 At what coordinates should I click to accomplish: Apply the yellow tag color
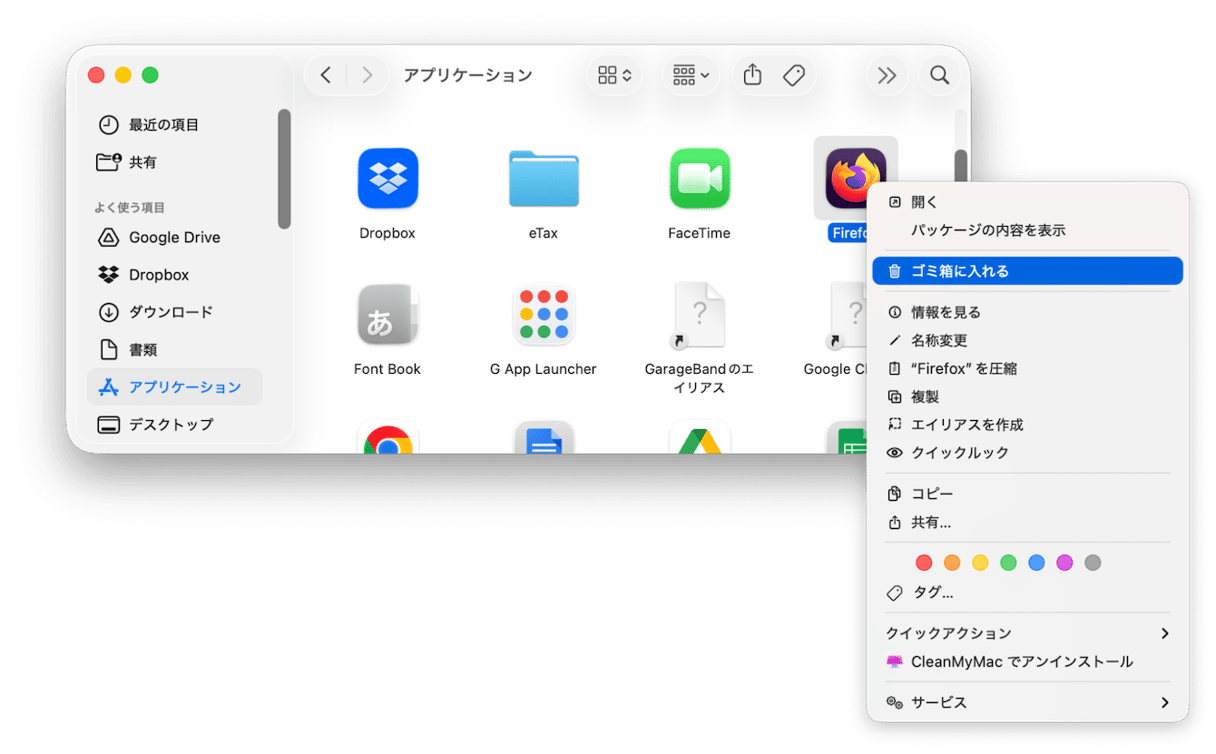tap(980, 563)
